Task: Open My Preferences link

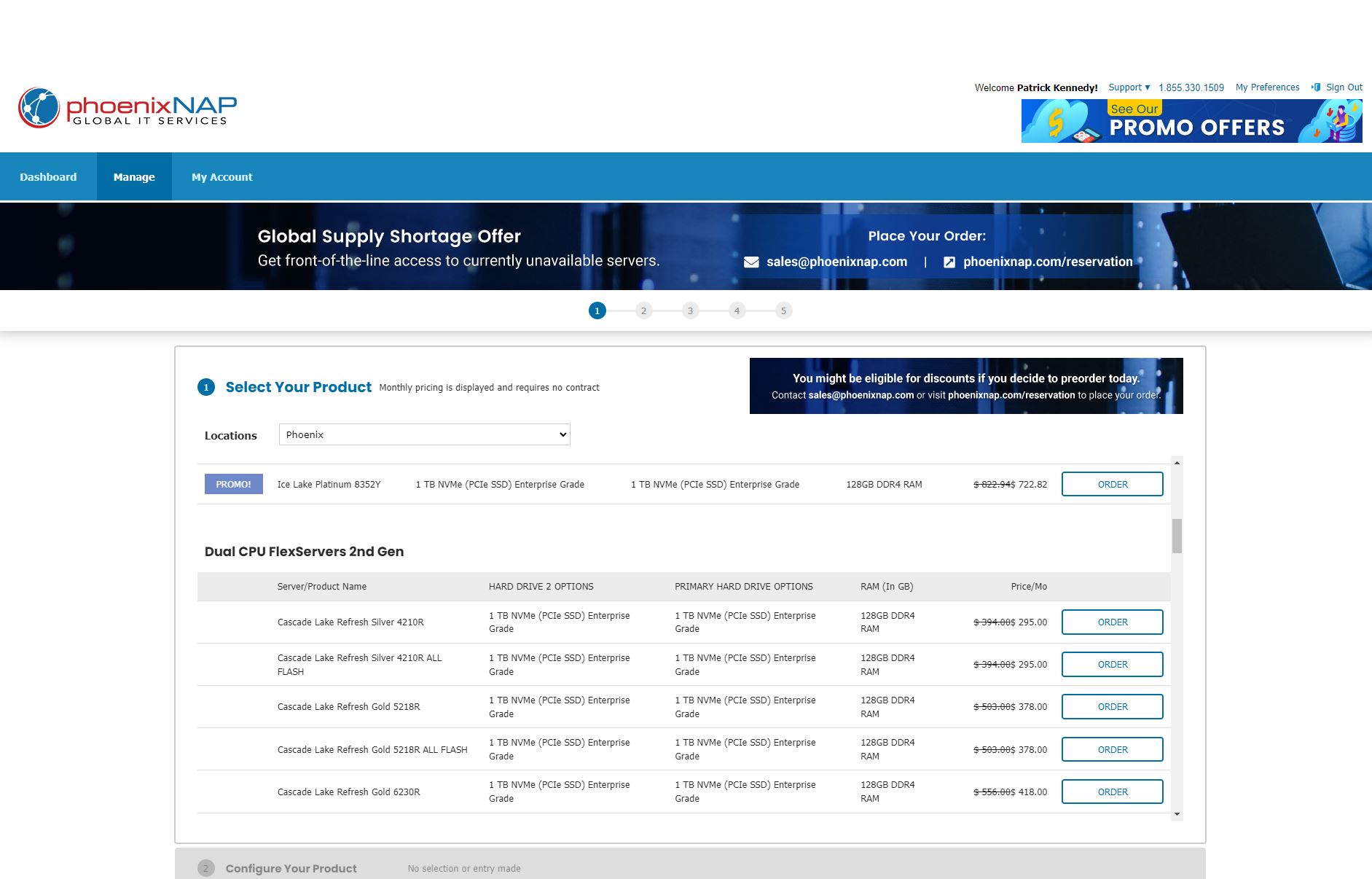Action: coord(1267,87)
